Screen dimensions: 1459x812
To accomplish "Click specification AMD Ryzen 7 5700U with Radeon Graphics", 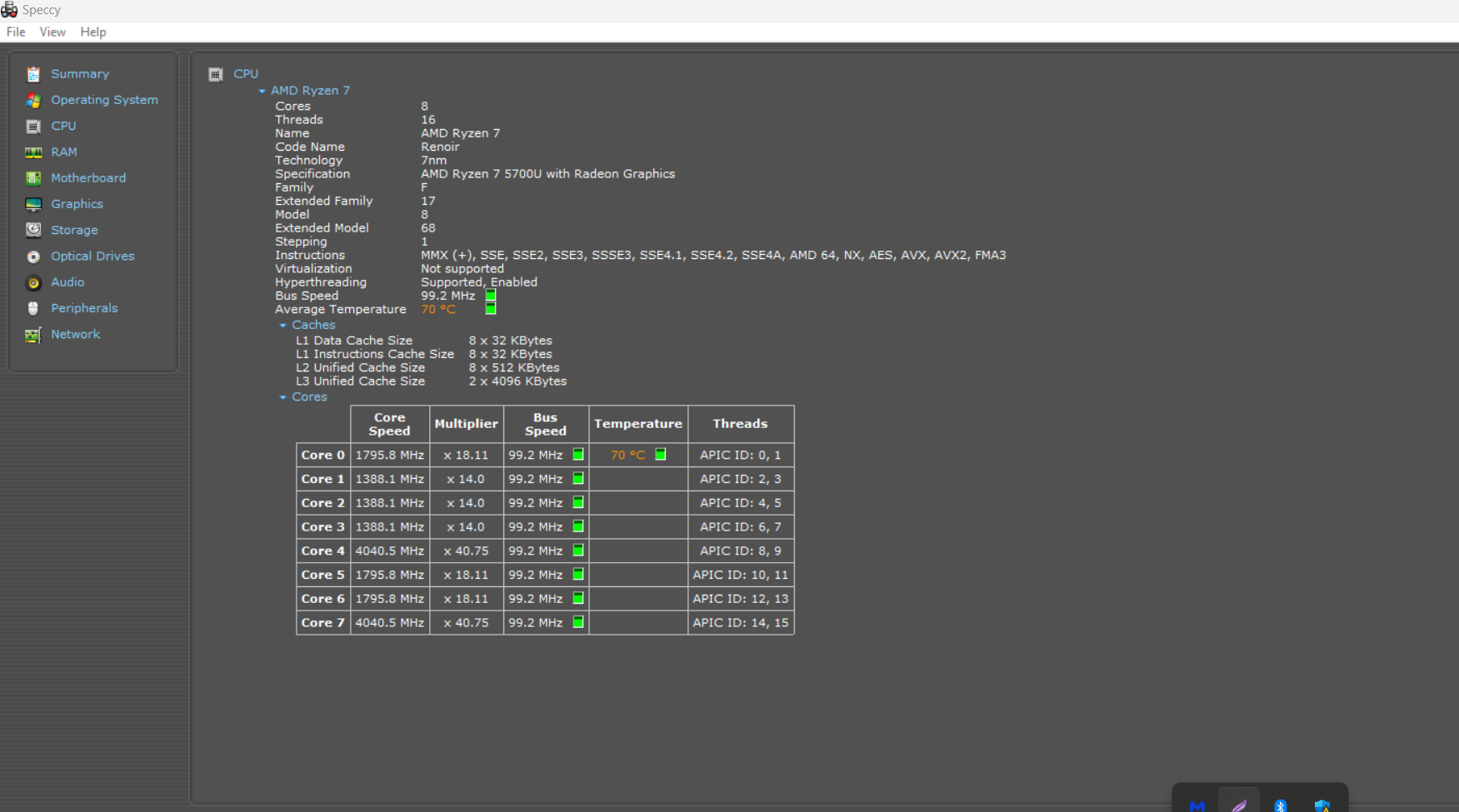I will click(x=548, y=174).
